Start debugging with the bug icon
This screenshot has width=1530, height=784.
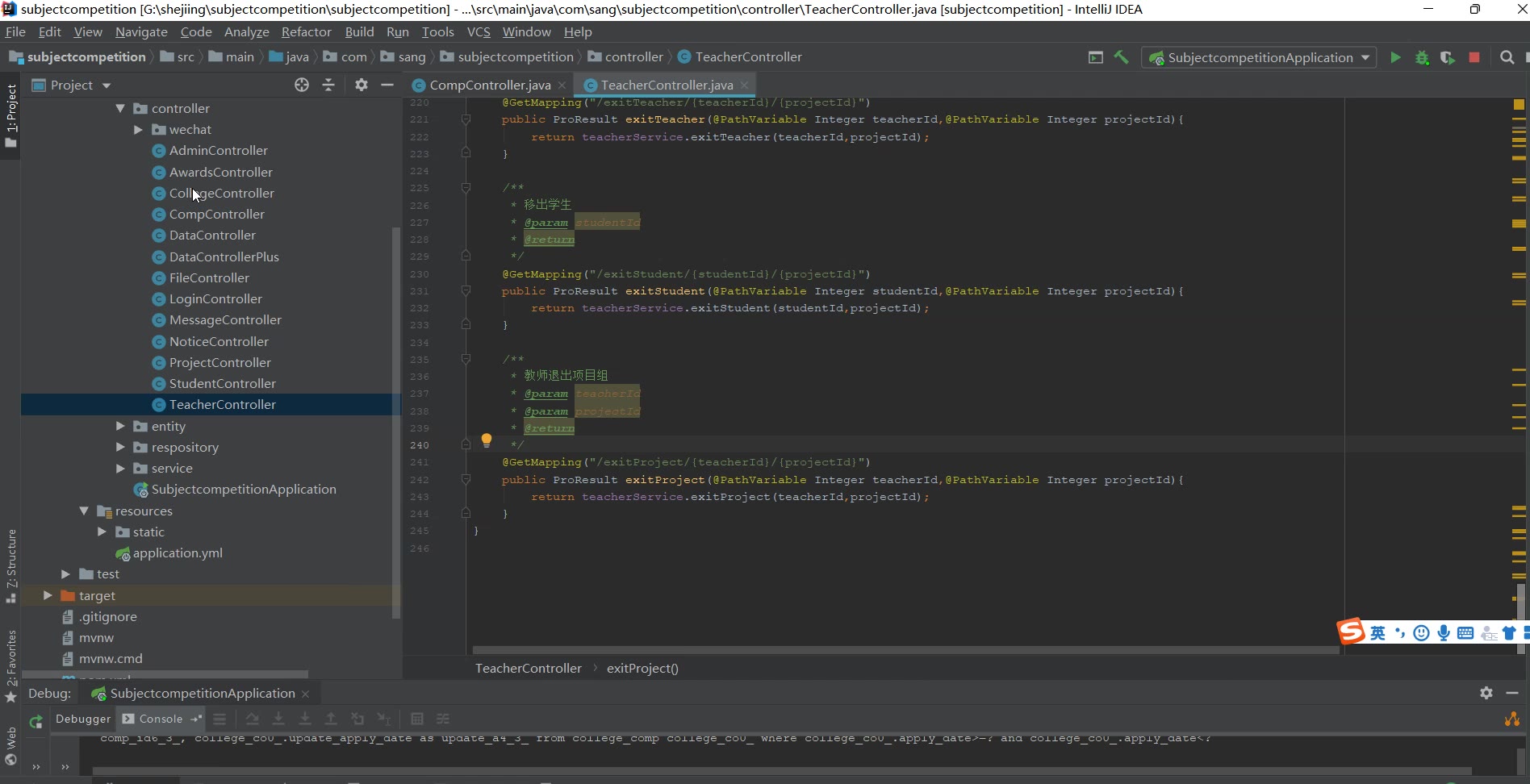point(1422,57)
